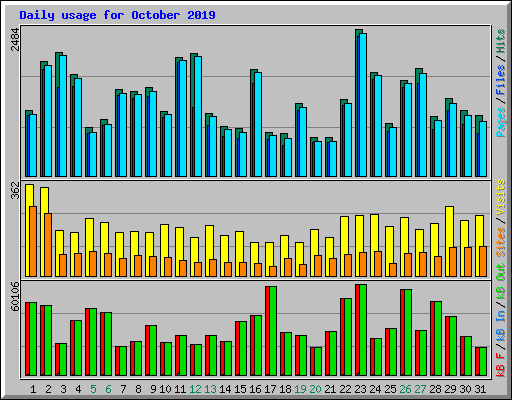Click day 5 weekend label on x-axis

[x=93, y=389]
